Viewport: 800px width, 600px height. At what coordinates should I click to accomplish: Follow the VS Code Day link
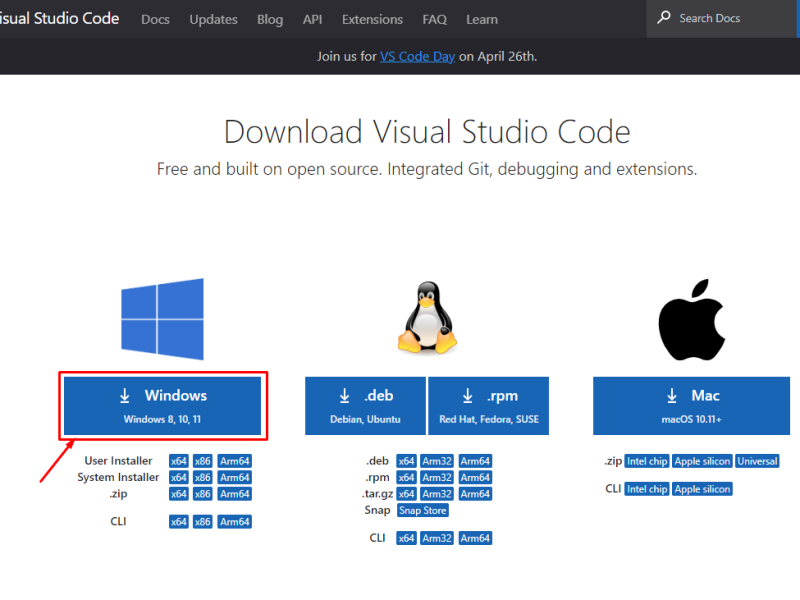pyautogui.click(x=417, y=56)
